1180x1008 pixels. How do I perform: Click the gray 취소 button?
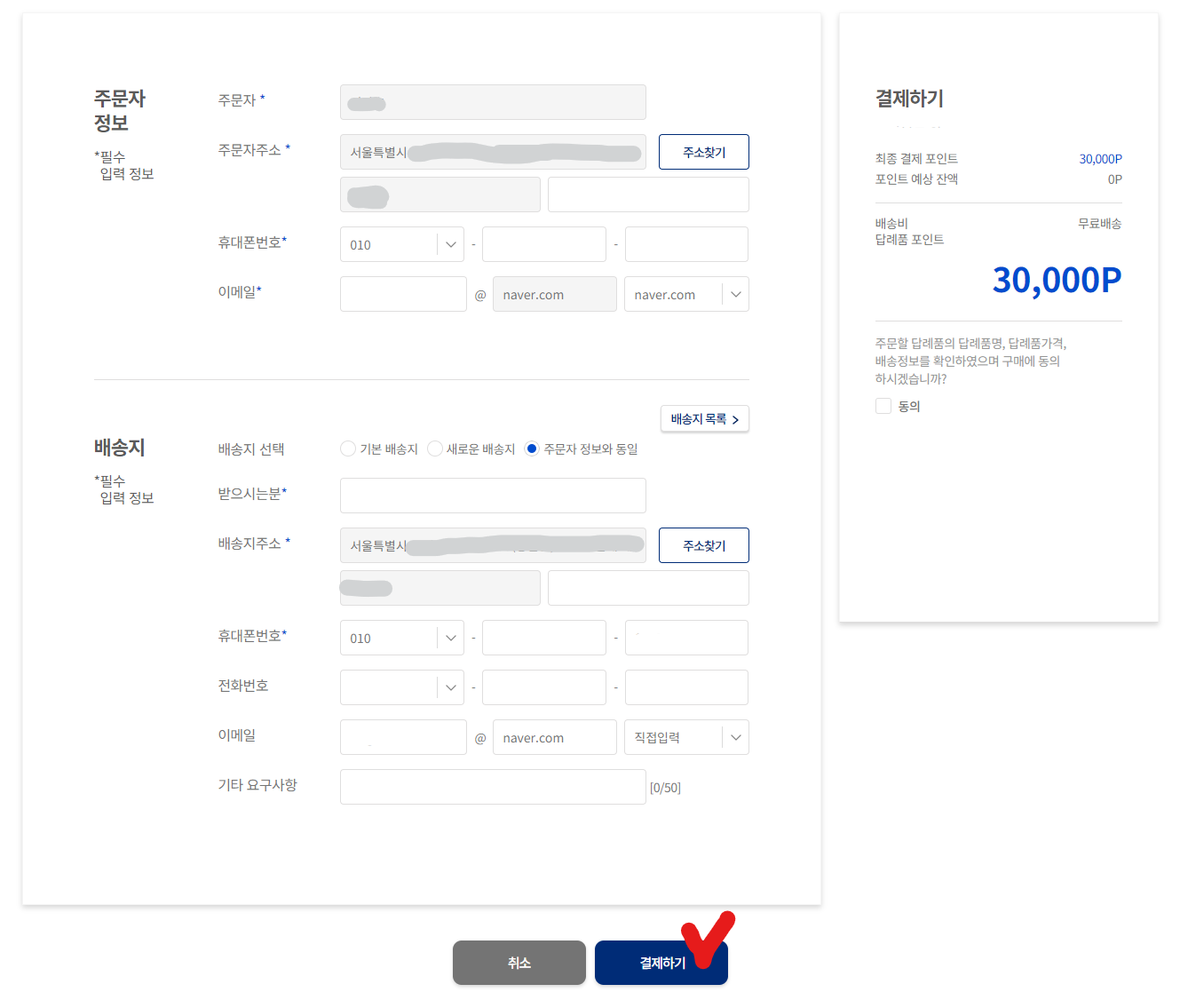pyautogui.click(x=519, y=963)
